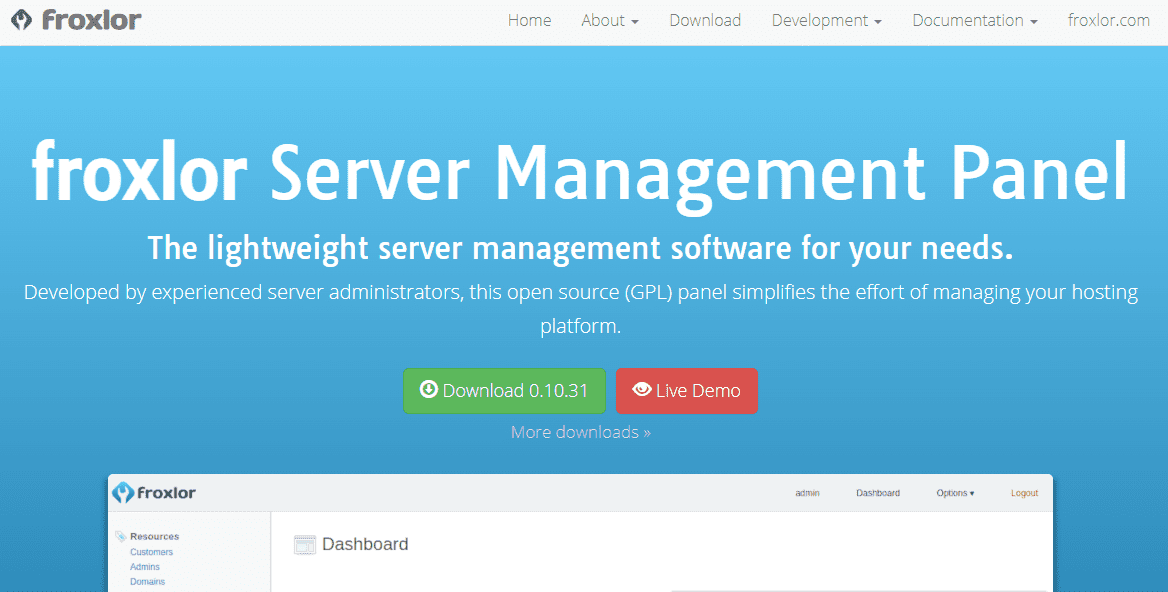Screen dimensions: 1168x592
Task: Open Admins in the preview sidebar
Action: (145, 567)
